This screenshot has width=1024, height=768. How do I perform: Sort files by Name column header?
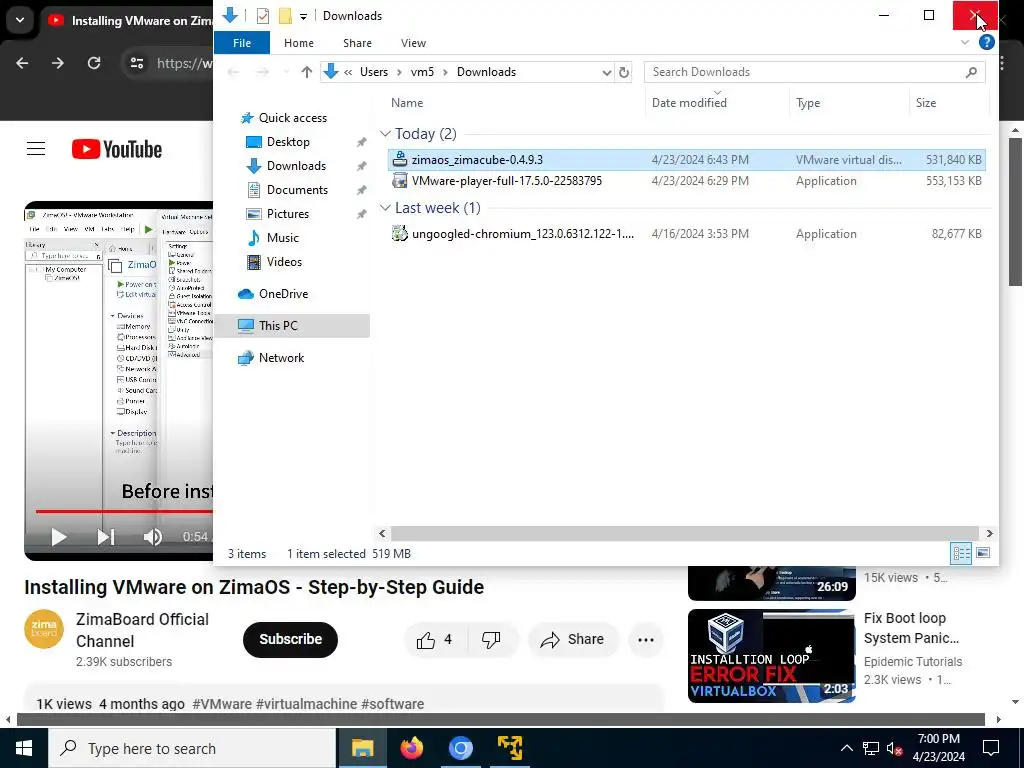coord(407,103)
